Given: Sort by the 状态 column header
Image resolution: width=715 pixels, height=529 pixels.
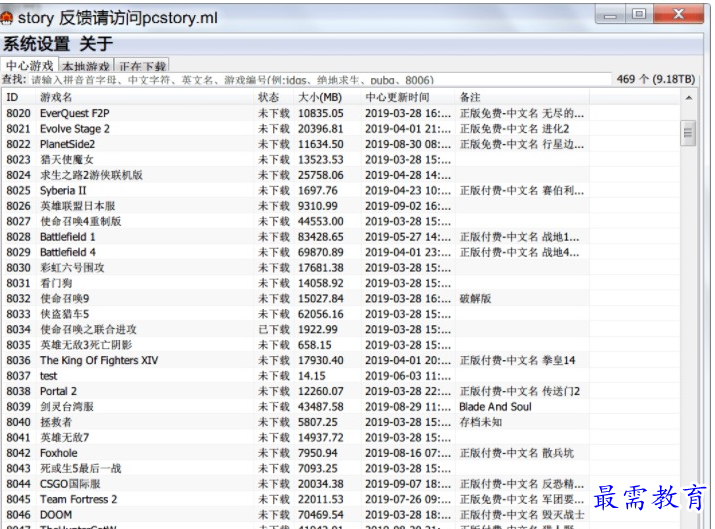Looking at the screenshot, I should (274, 97).
